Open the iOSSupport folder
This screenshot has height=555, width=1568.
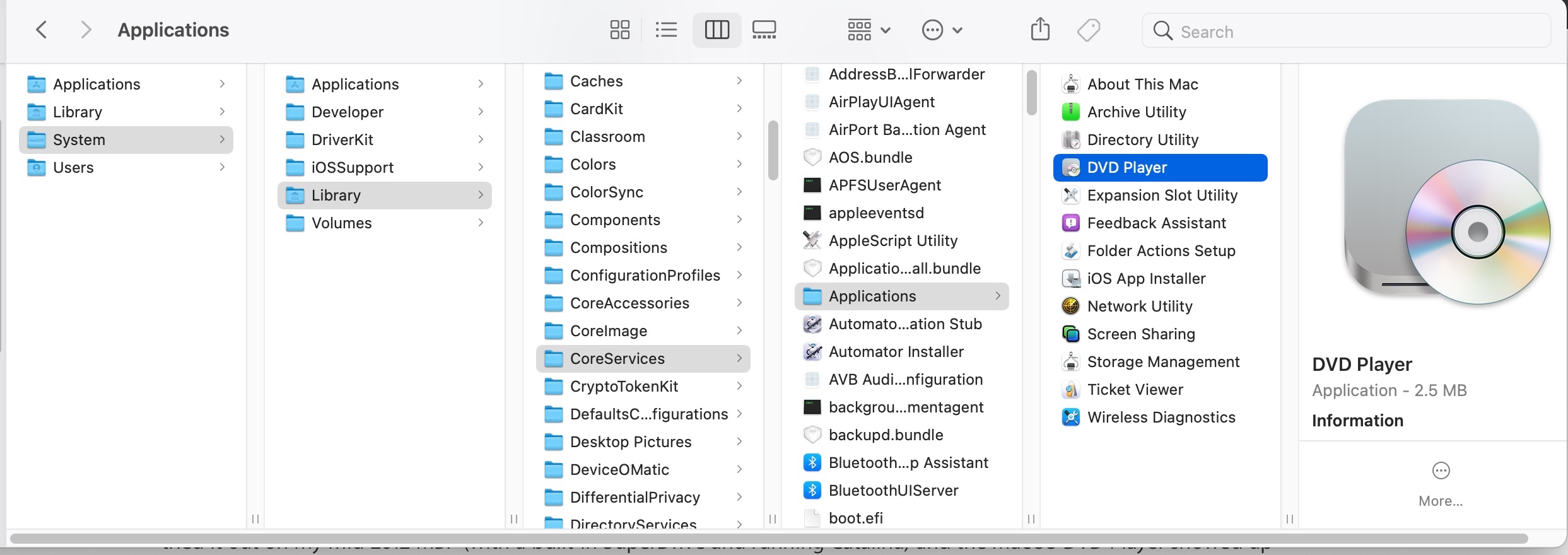pyautogui.click(x=385, y=168)
